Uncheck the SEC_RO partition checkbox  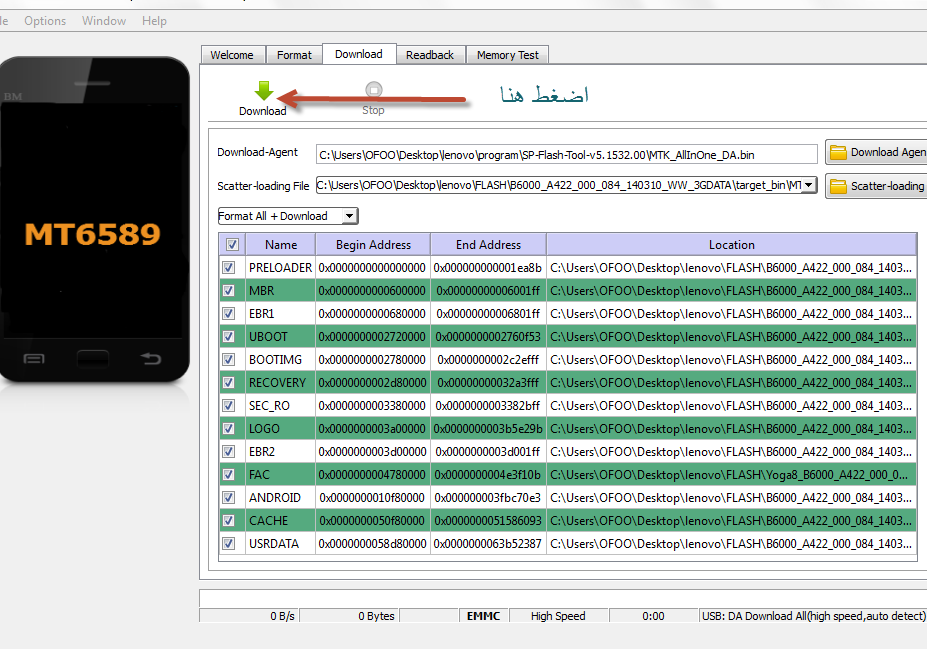coord(228,405)
